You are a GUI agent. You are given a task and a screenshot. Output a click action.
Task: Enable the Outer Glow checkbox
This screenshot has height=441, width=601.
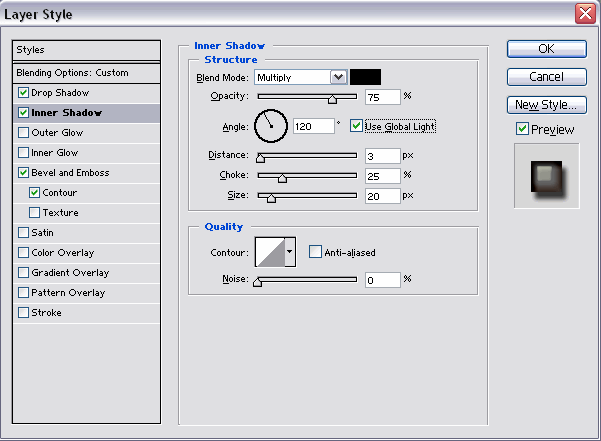click(23, 133)
